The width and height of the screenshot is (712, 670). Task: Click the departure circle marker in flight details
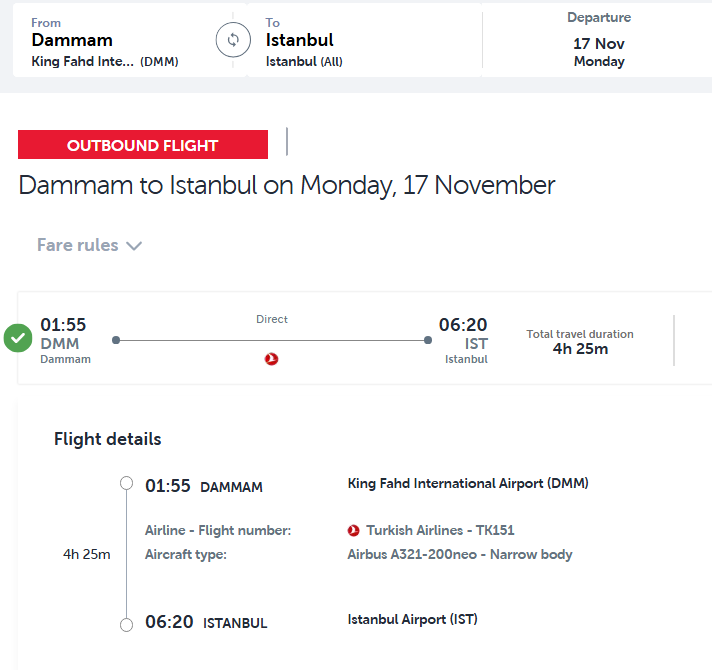coord(126,484)
